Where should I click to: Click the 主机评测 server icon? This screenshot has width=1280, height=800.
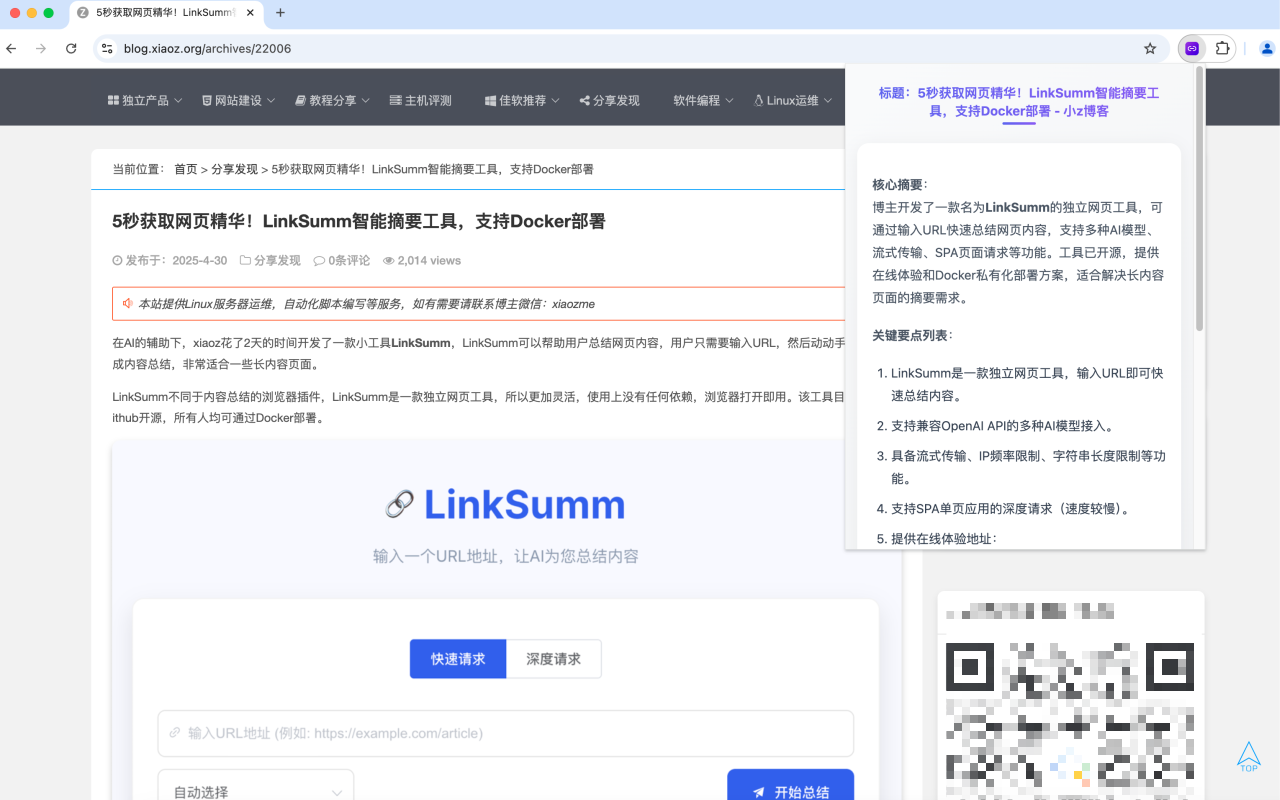tap(395, 101)
